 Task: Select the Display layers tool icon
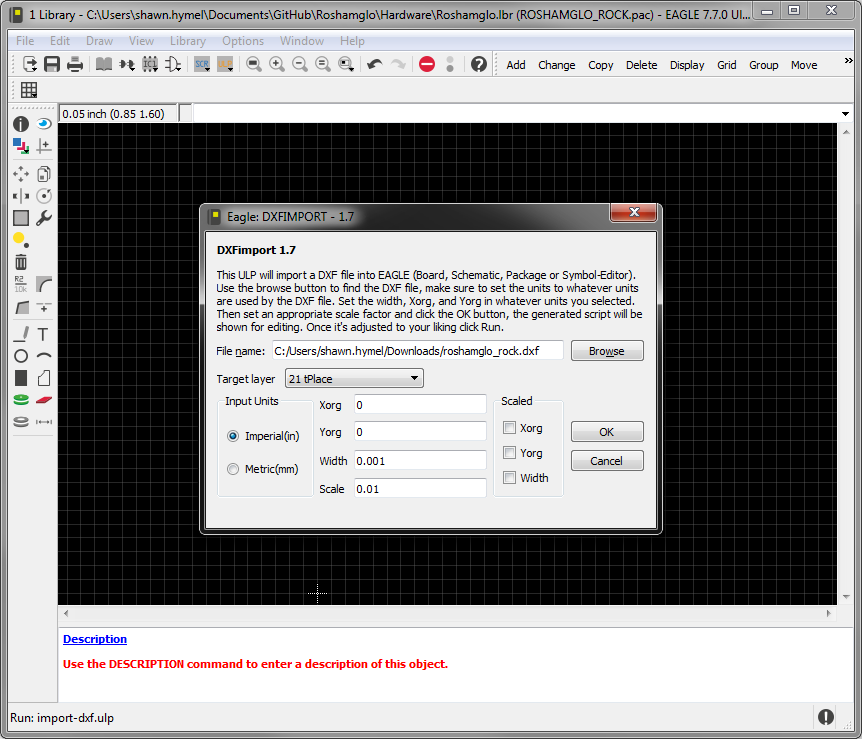21,146
